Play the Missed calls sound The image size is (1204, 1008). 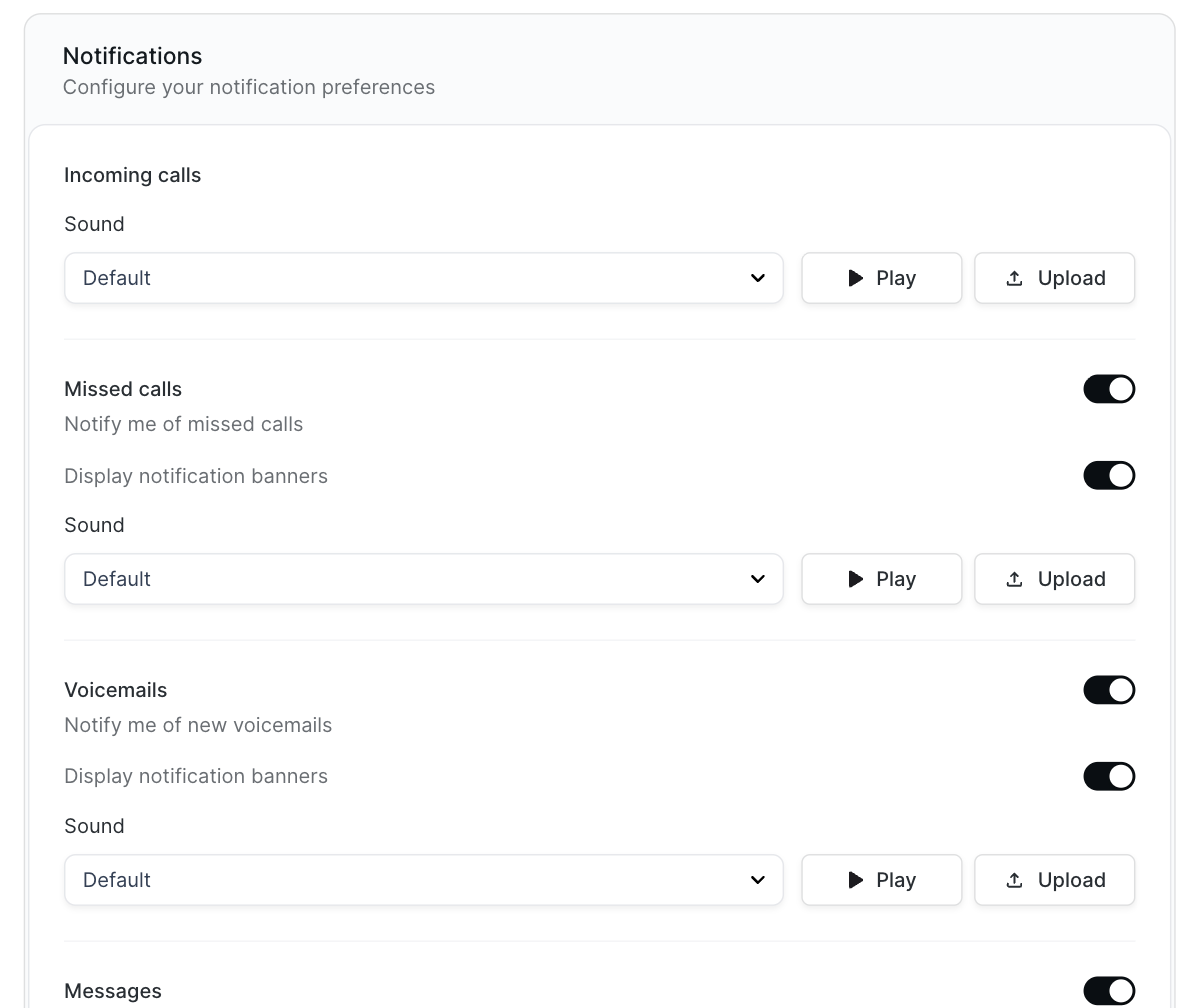(x=882, y=579)
